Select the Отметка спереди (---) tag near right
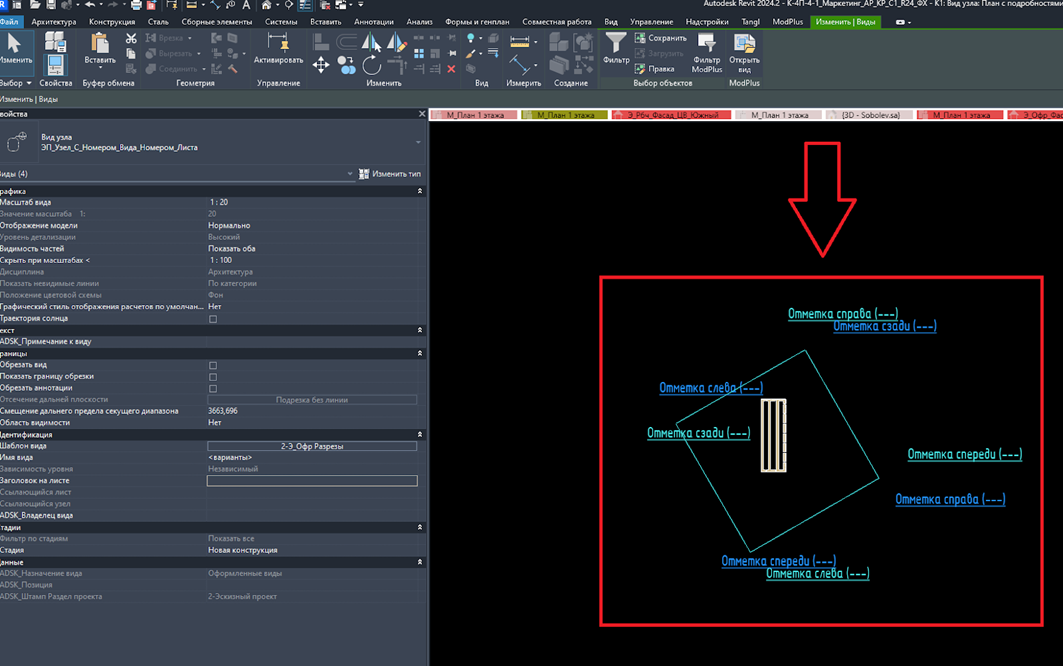The image size is (1063, 666). pyautogui.click(x=964, y=454)
